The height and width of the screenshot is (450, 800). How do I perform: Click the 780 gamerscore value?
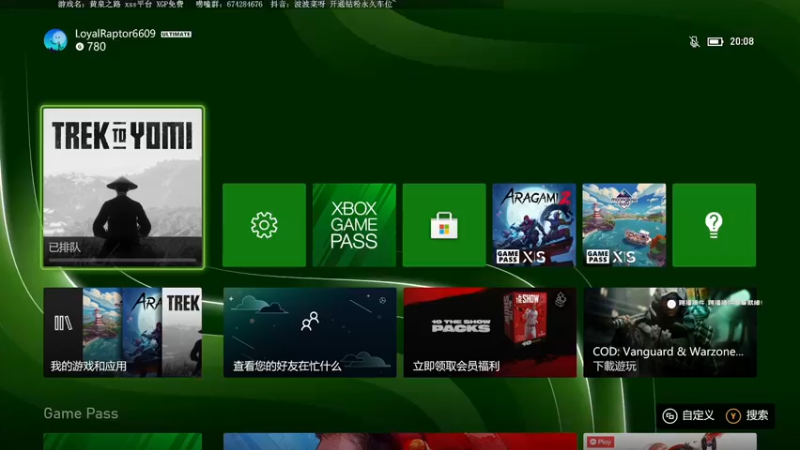click(96, 47)
